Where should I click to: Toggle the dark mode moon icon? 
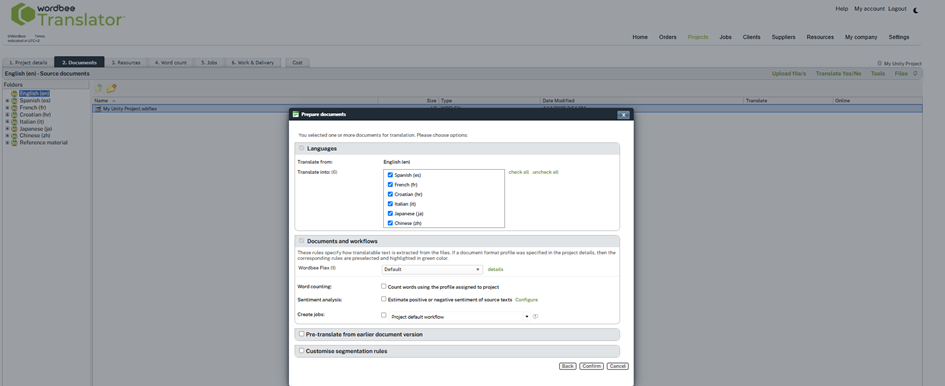(x=916, y=10)
